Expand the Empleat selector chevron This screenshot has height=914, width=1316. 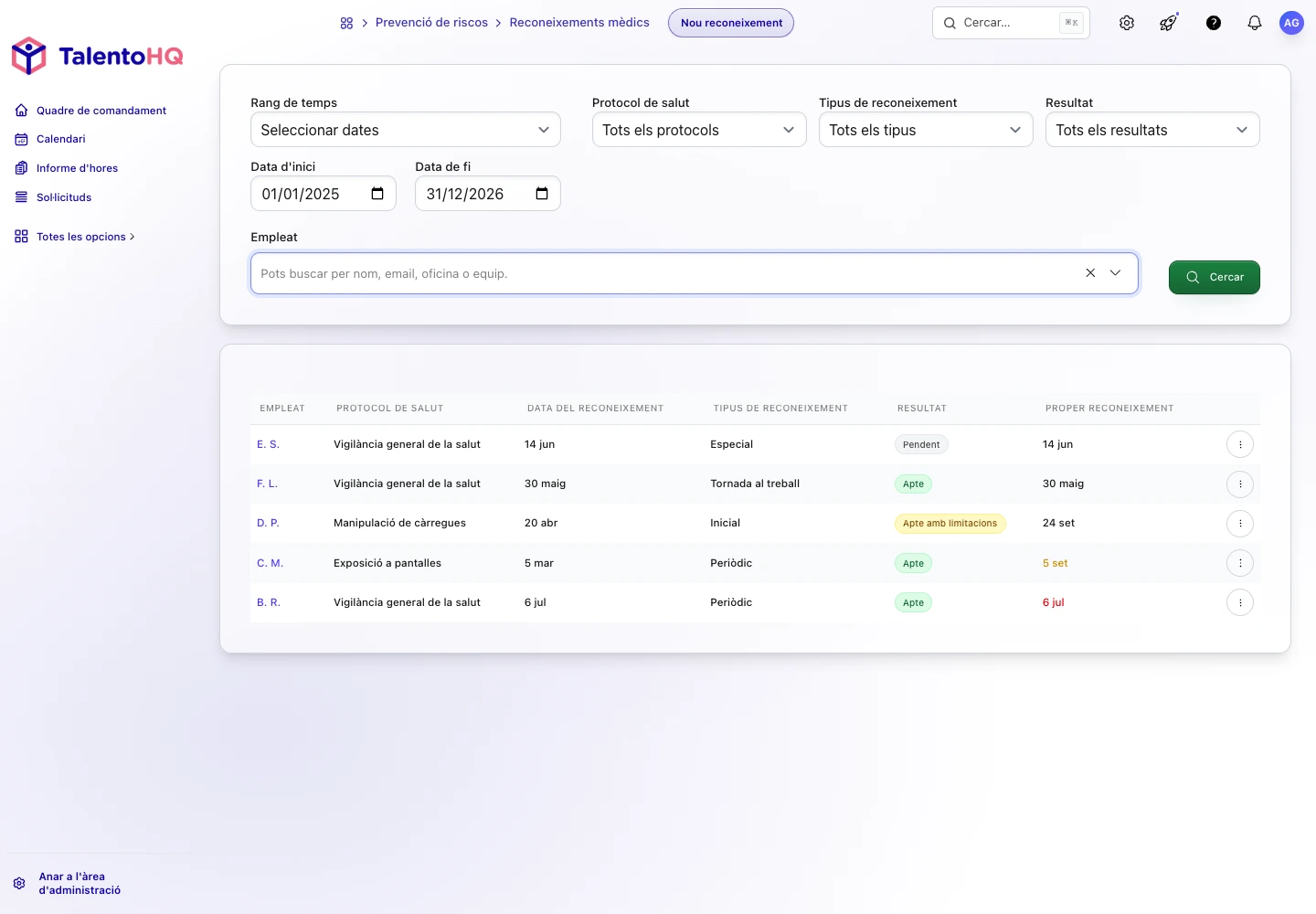(1115, 273)
